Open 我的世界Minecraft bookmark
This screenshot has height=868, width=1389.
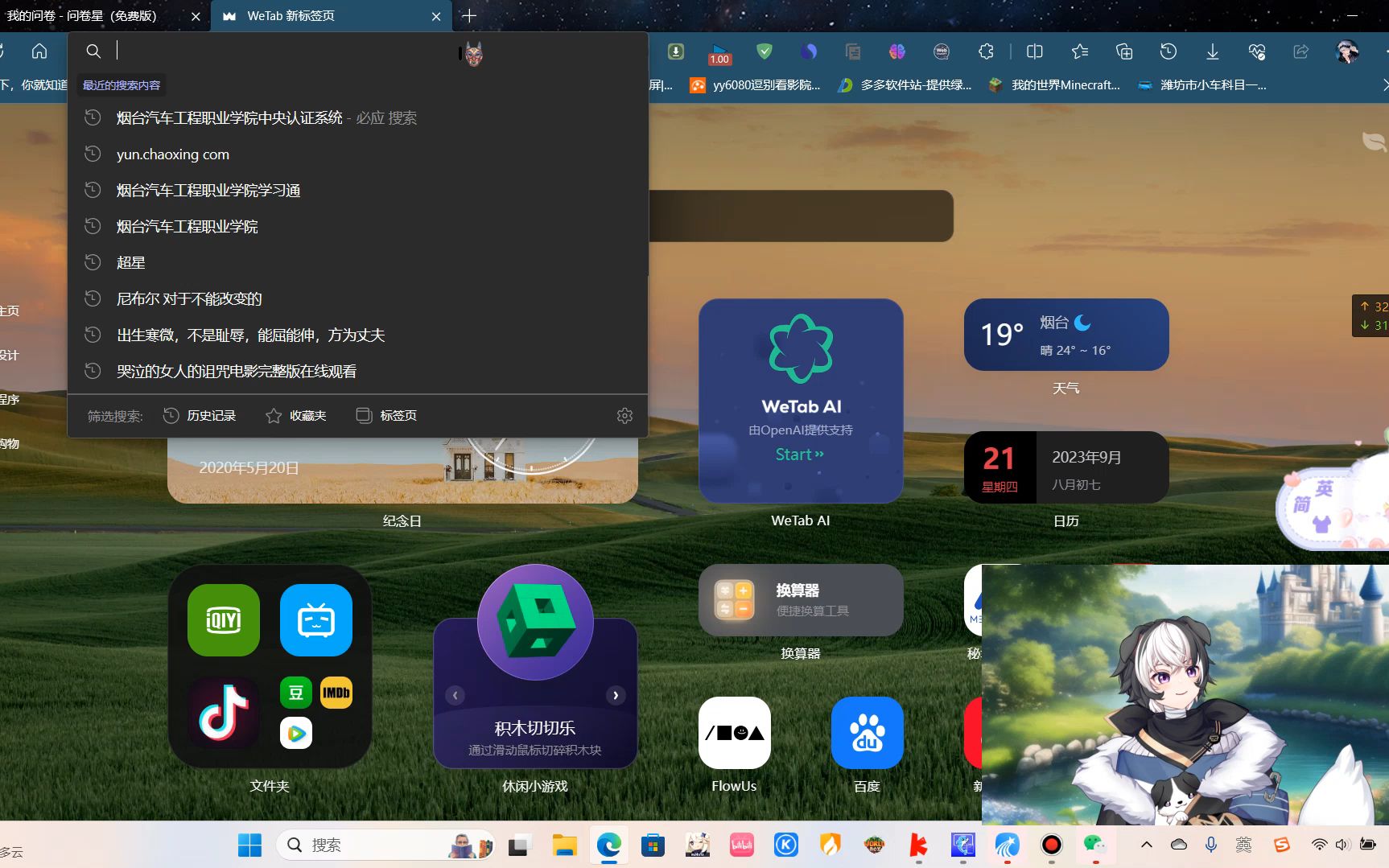click(x=1054, y=85)
